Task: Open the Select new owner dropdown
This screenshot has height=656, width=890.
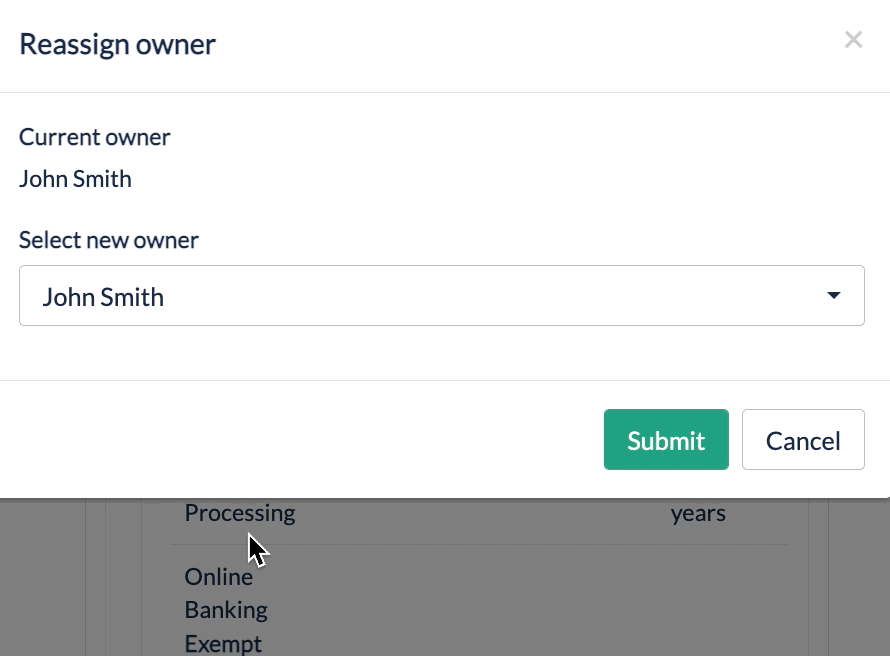Action: coord(440,295)
